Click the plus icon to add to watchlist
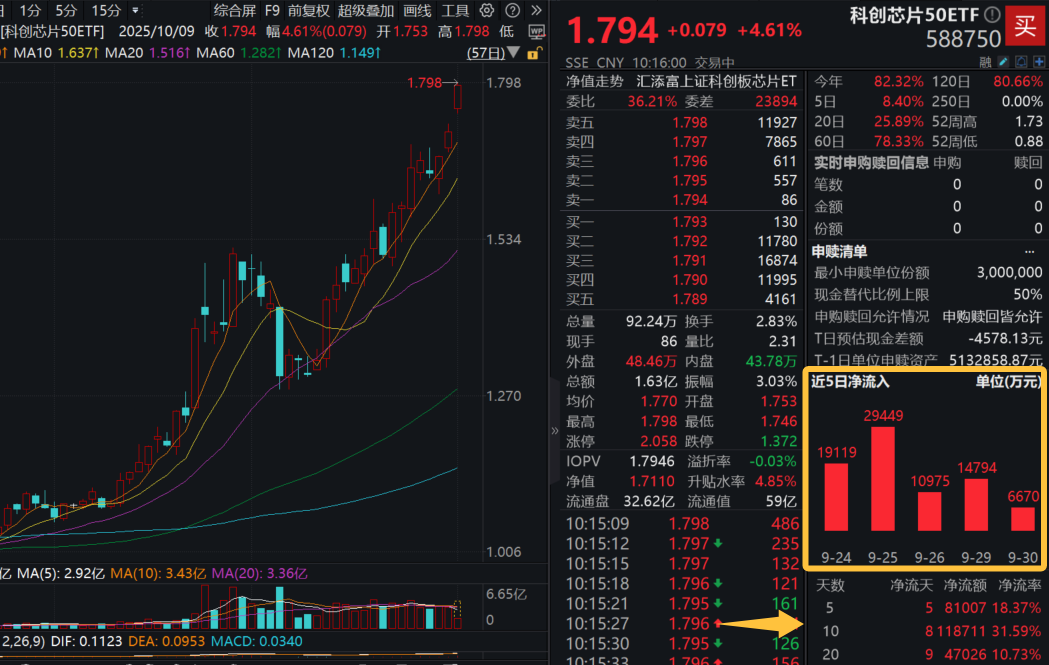The width and height of the screenshot is (1049, 665). tap(1039, 62)
